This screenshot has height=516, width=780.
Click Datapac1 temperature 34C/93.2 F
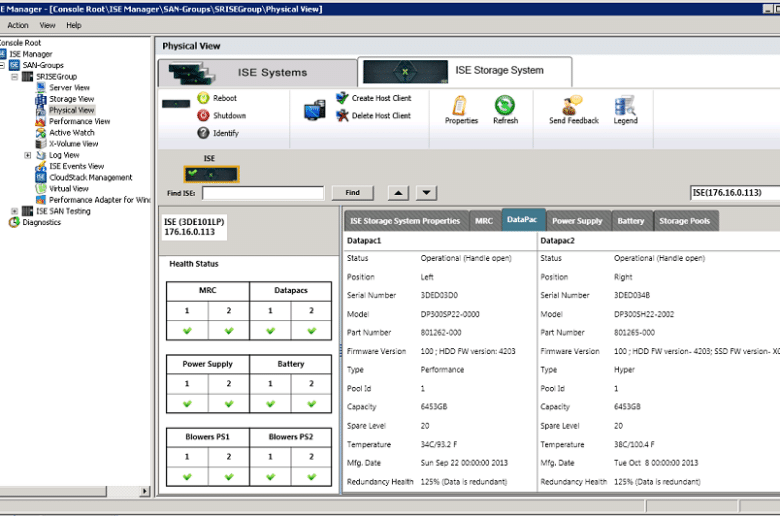point(439,445)
